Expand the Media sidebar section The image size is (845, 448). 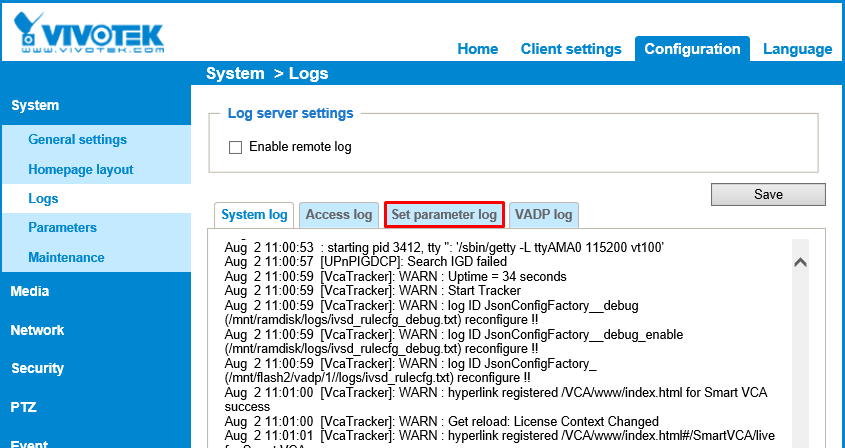(x=30, y=292)
